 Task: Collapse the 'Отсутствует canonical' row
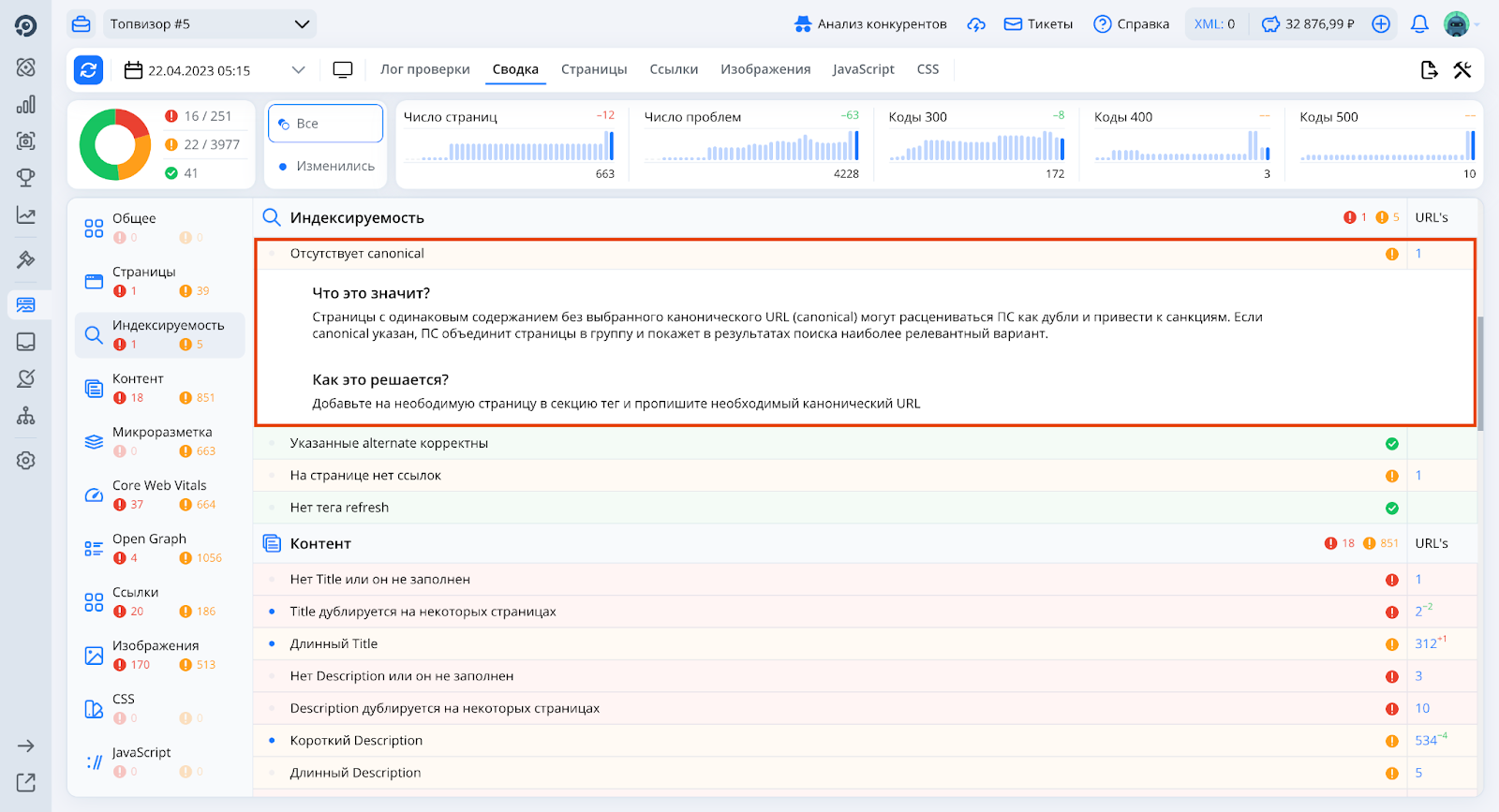pyautogui.click(x=357, y=254)
